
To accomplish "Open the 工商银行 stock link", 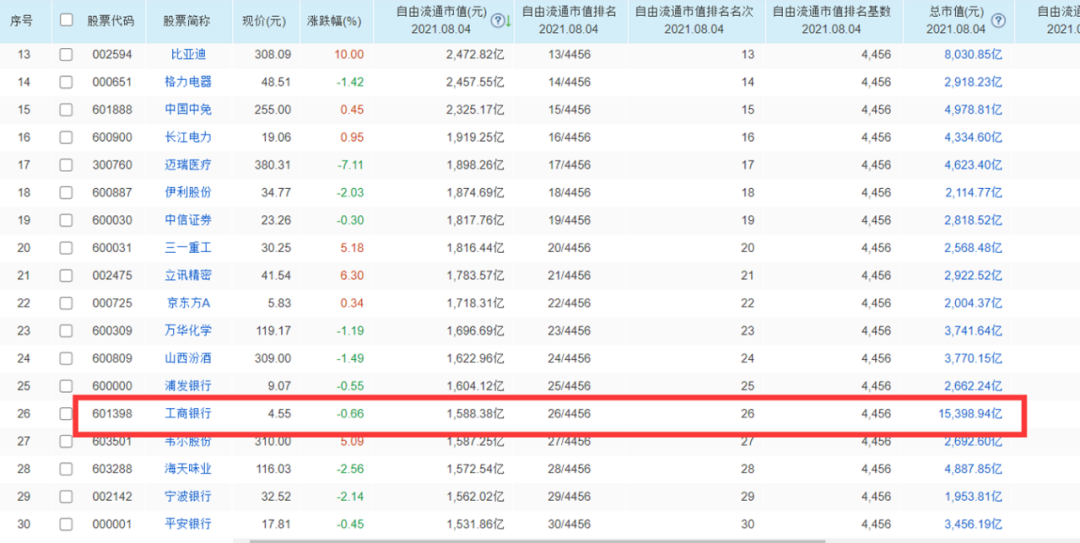I will coord(188,413).
